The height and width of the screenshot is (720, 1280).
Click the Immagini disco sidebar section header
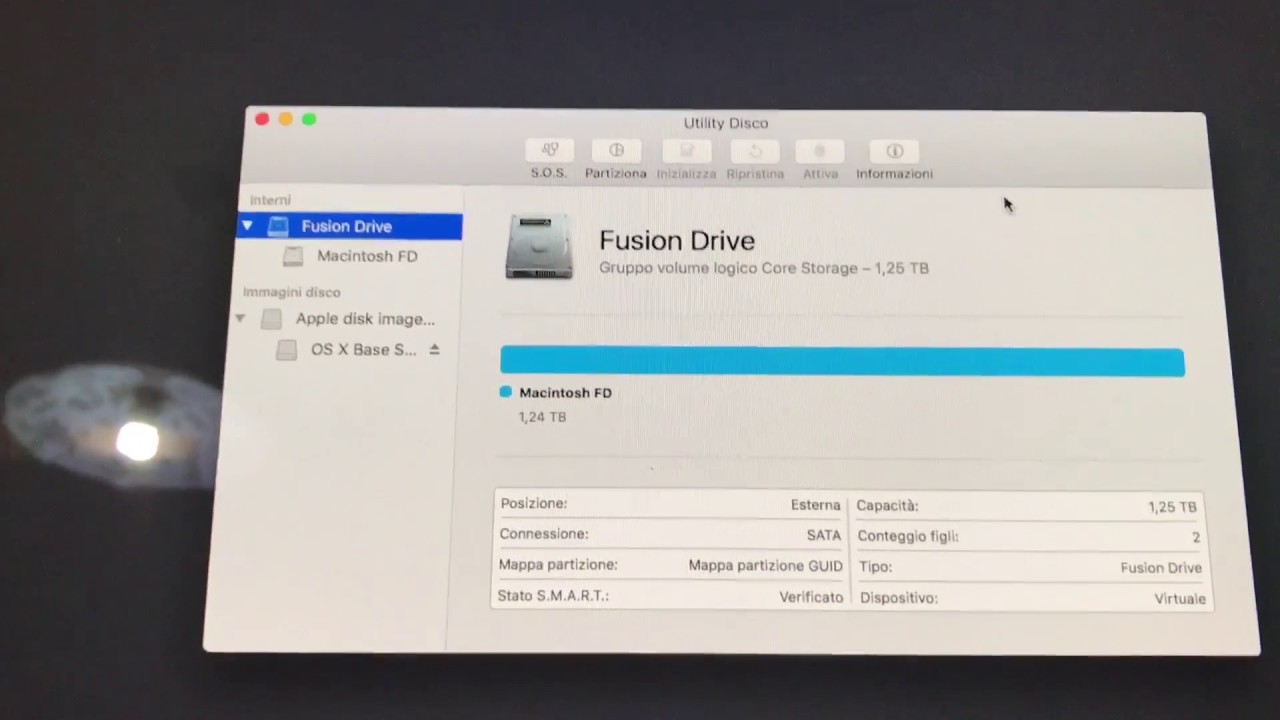tap(292, 292)
